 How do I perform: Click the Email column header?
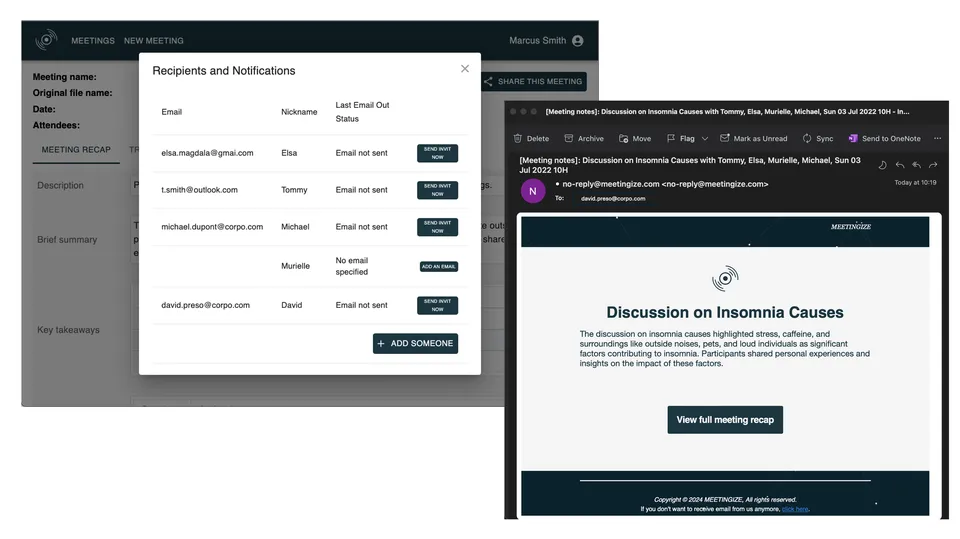pos(171,112)
